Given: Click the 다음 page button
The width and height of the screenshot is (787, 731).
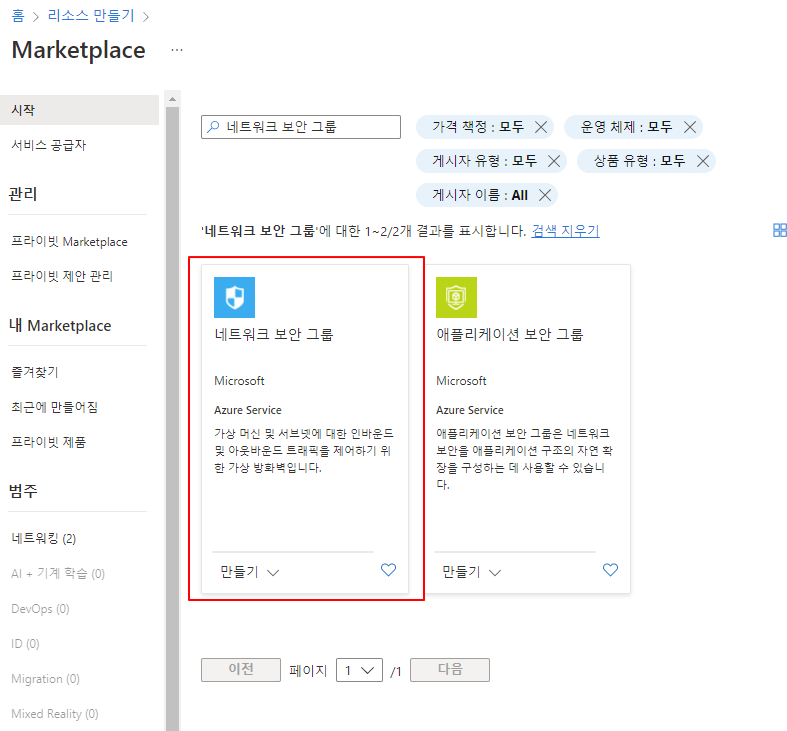Looking at the screenshot, I should pos(450,670).
